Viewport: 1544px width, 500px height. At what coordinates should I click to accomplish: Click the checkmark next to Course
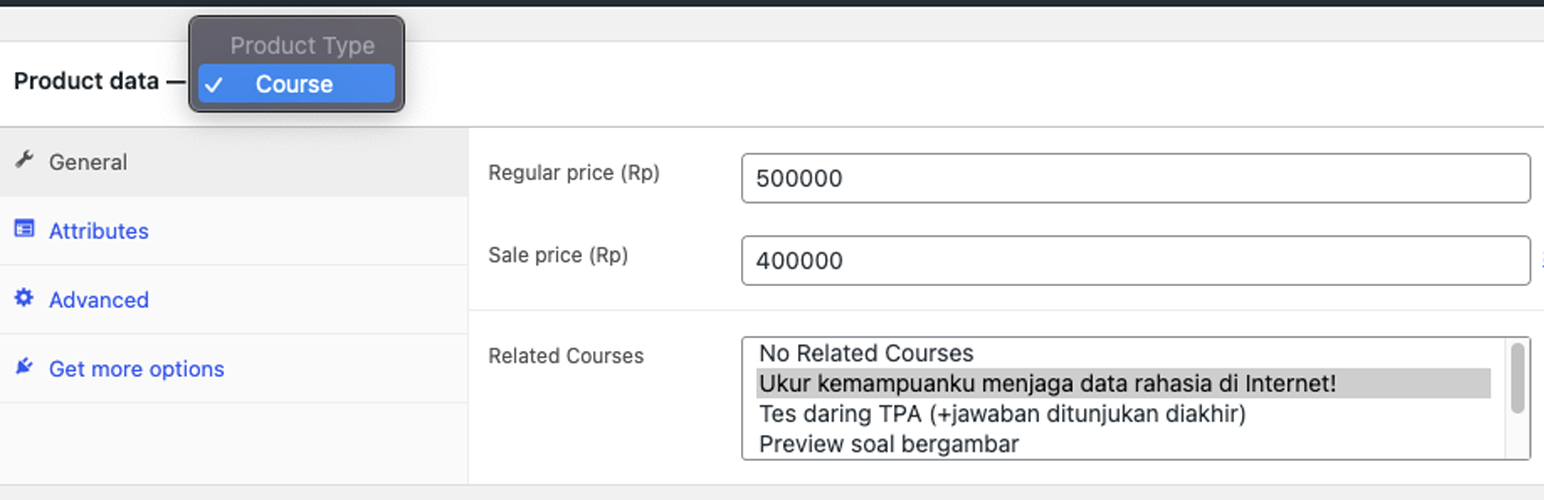pyautogui.click(x=212, y=85)
